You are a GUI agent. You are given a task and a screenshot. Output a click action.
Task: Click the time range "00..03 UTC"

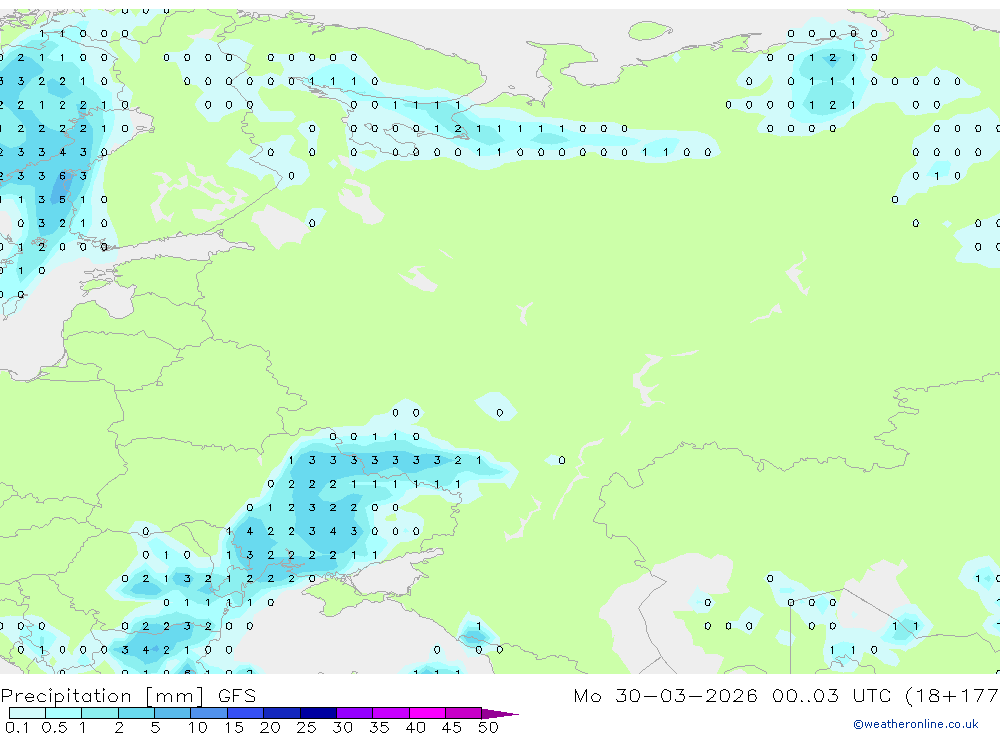pyautogui.click(x=832, y=696)
